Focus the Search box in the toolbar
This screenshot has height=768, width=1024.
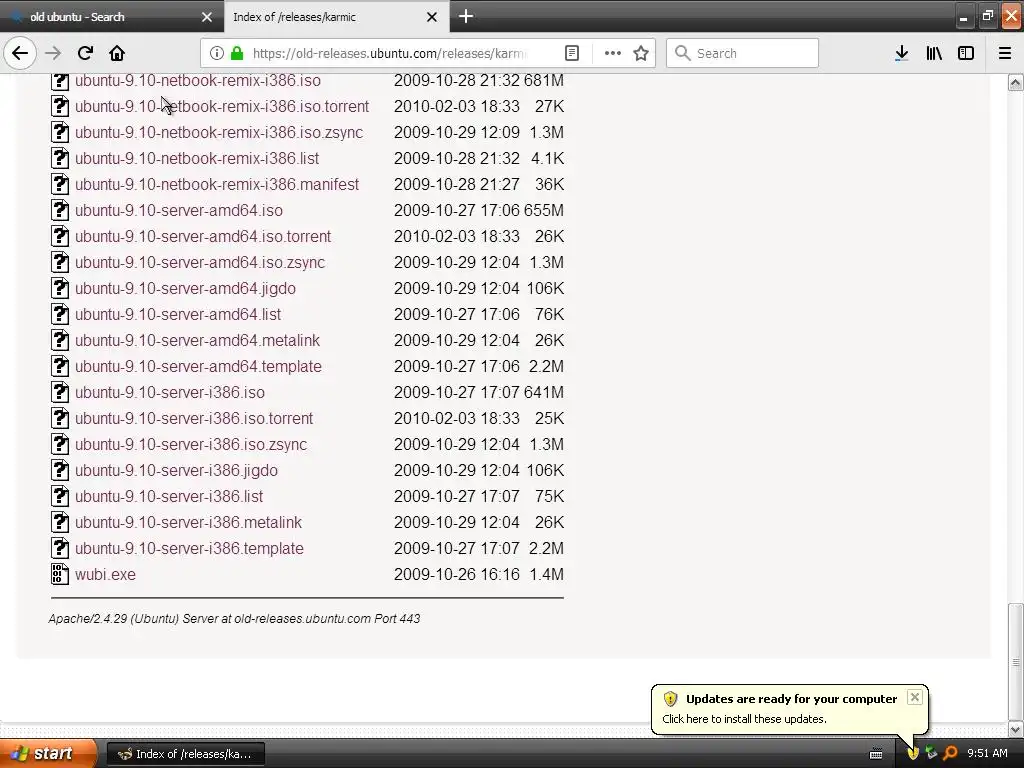(742, 53)
